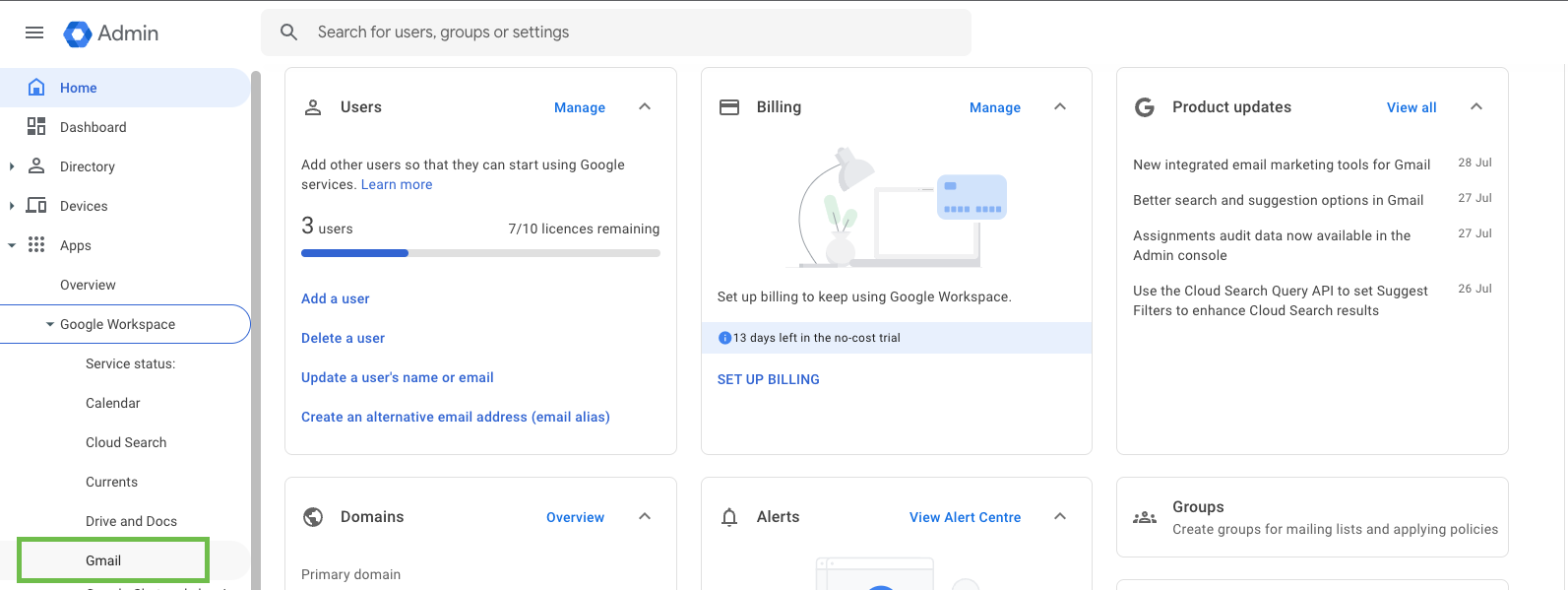The image size is (1568, 590).
Task: Click the sidebar vertical scrollbar
Action: tap(256, 330)
